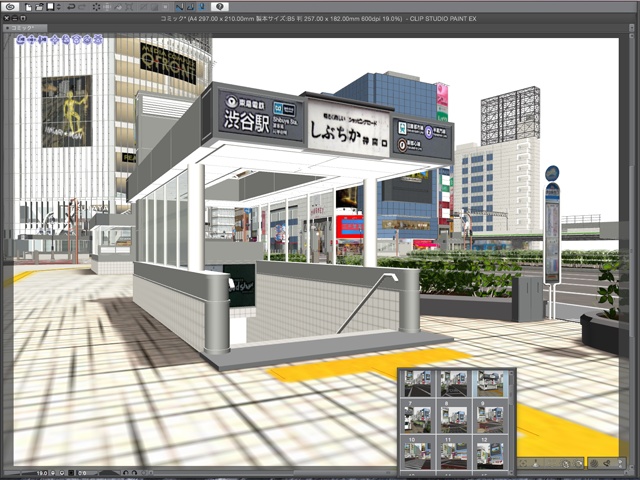The height and width of the screenshot is (480, 640).
Task: Choose camera angle preset thumbnail 9
Action: coord(490,419)
